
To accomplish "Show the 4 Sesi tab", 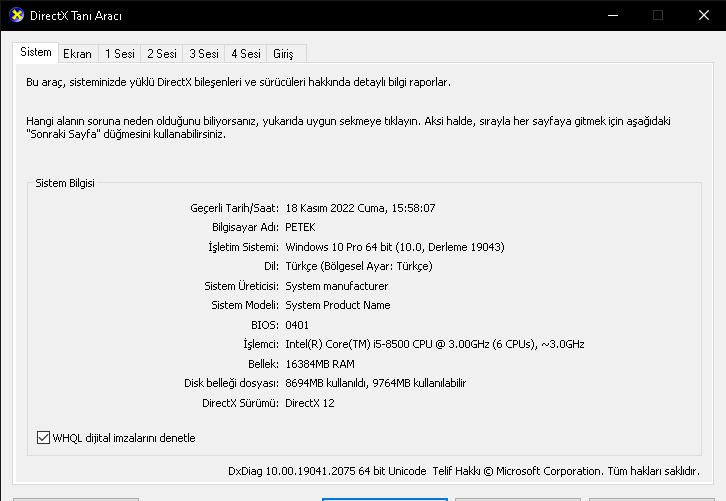I will coord(246,54).
